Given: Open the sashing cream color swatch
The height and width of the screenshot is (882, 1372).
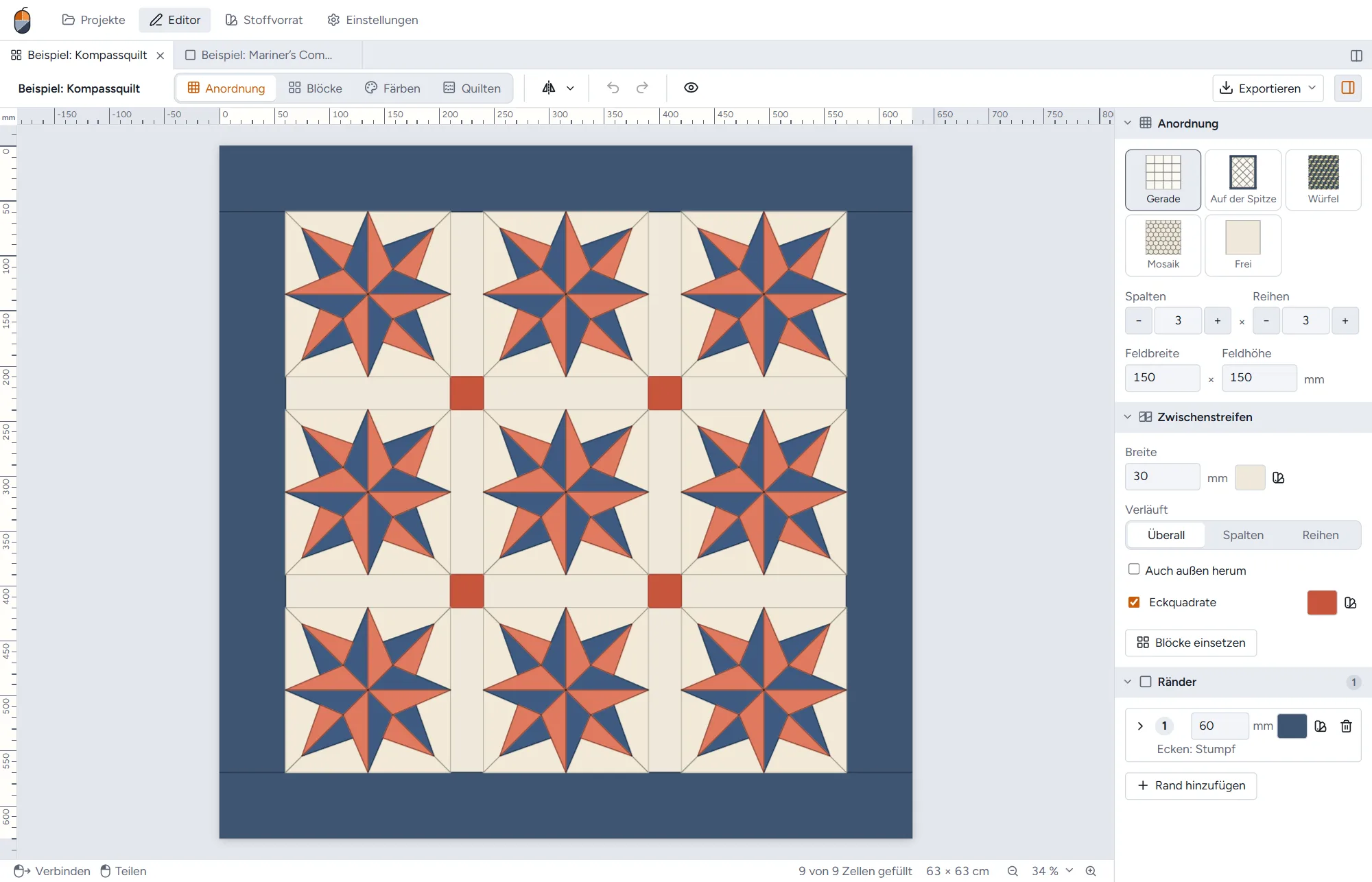Looking at the screenshot, I should 1250,477.
